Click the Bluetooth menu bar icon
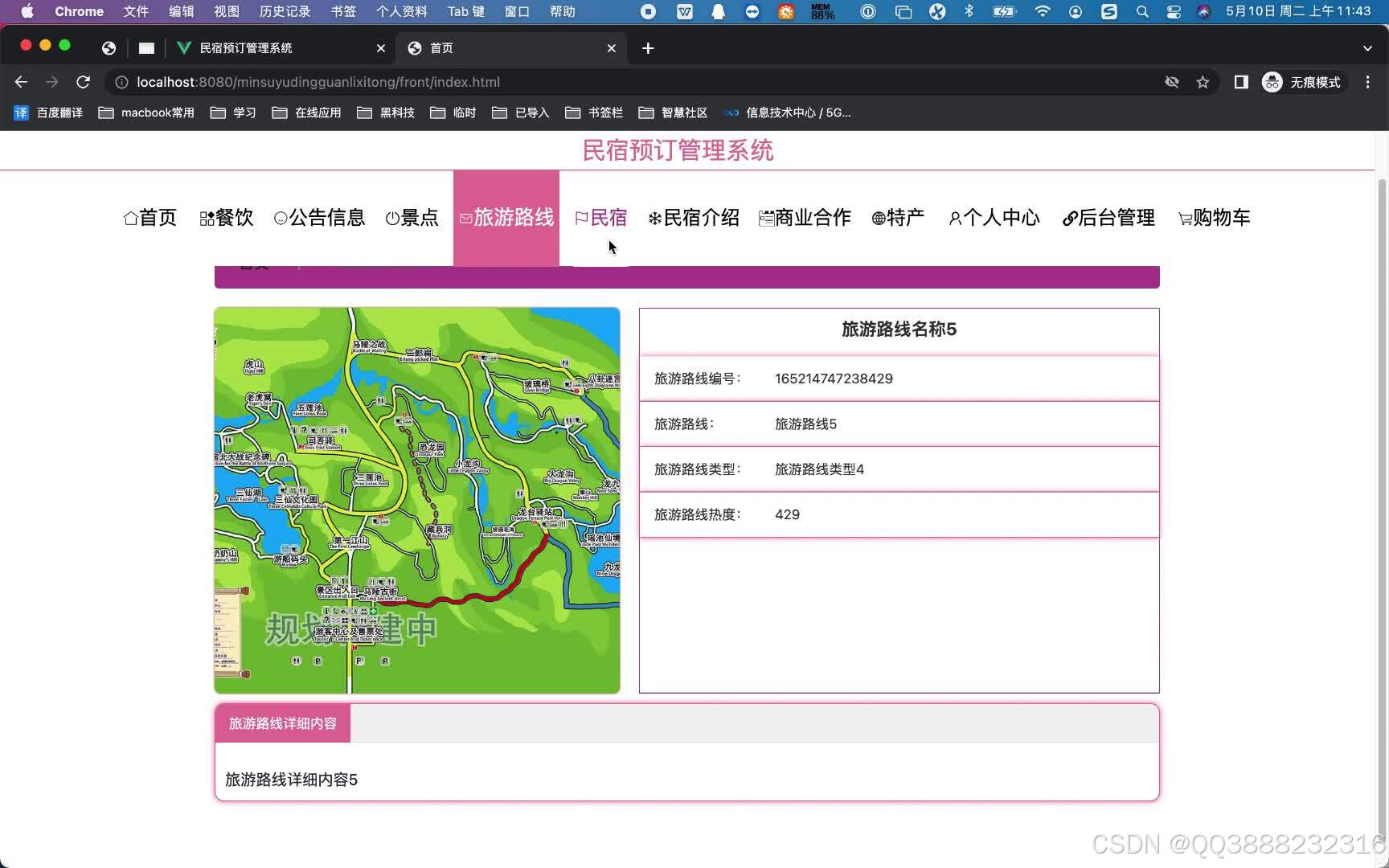Screen dimensions: 1389x868 click(x=969, y=11)
